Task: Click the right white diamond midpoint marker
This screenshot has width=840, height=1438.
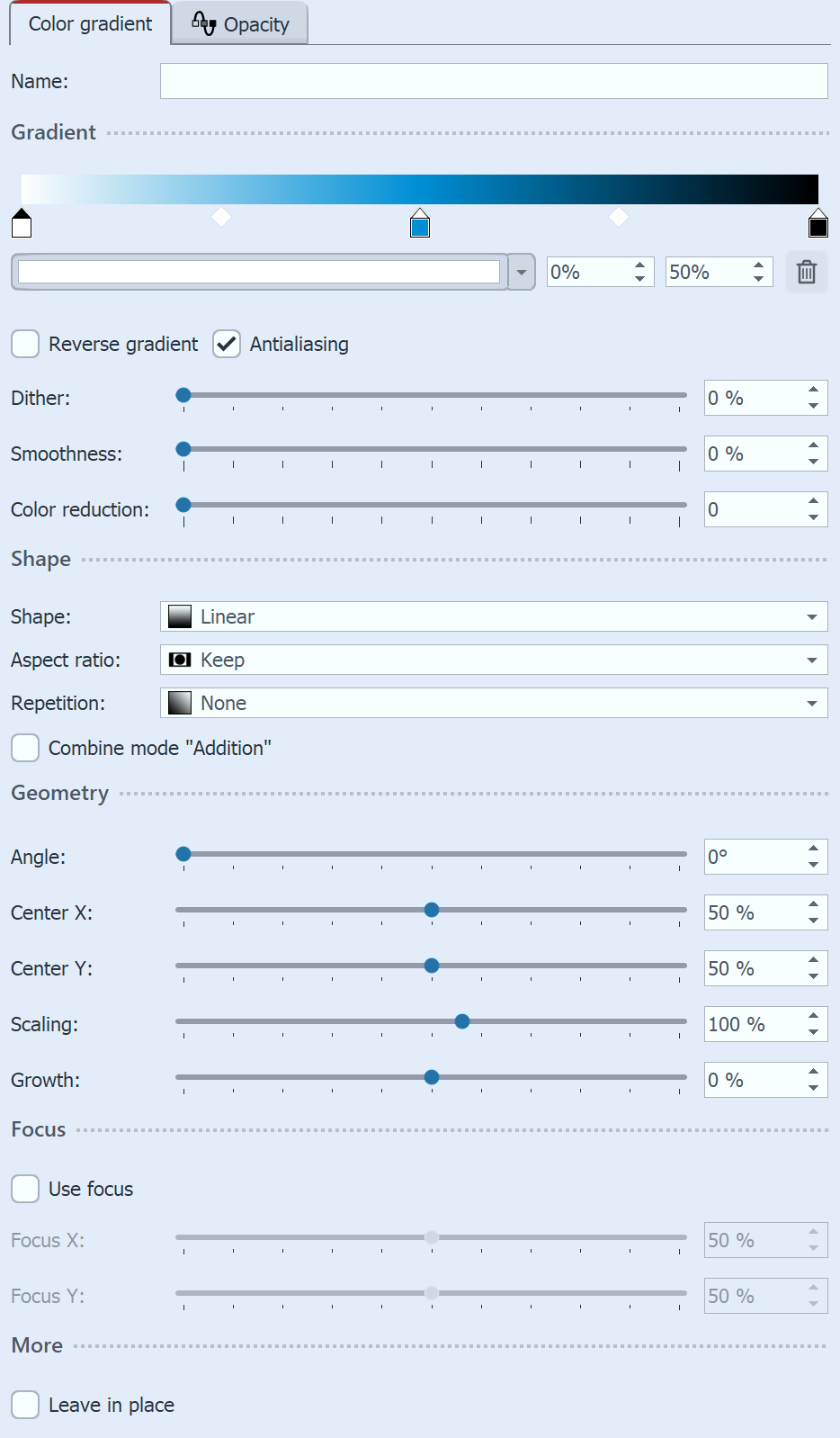Action: (618, 216)
